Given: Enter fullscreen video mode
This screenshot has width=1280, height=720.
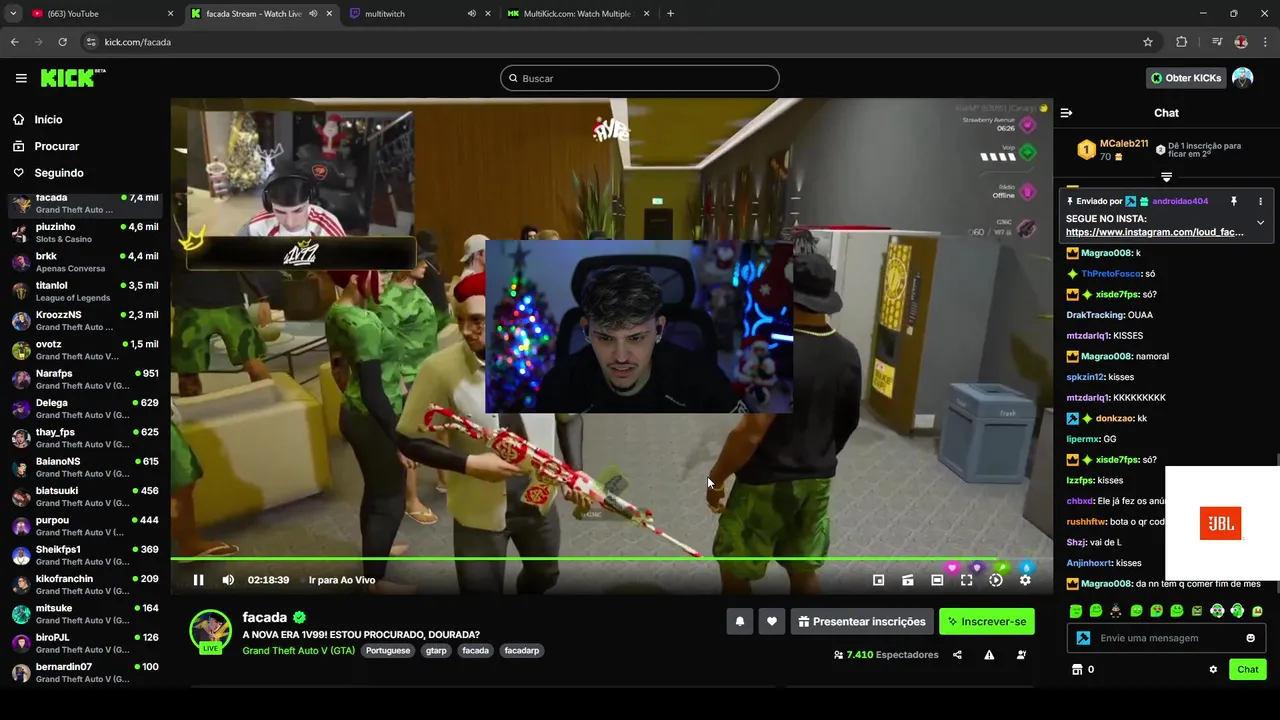Looking at the screenshot, I should (x=966, y=580).
